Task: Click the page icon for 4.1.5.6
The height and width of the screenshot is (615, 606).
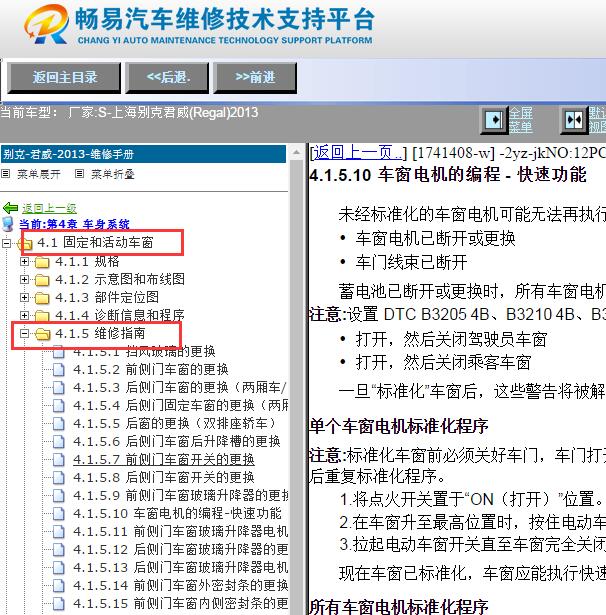Action: (x=59, y=442)
